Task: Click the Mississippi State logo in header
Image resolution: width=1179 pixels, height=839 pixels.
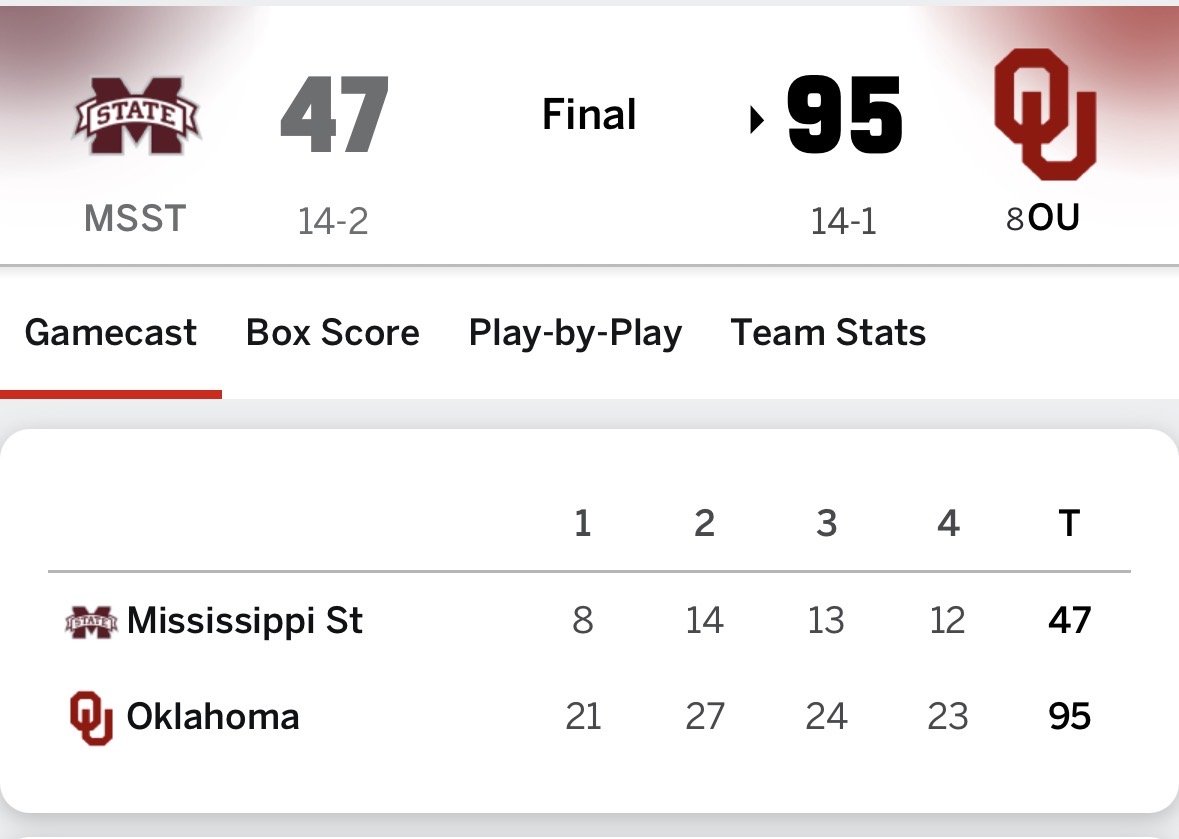Action: click(137, 117)
